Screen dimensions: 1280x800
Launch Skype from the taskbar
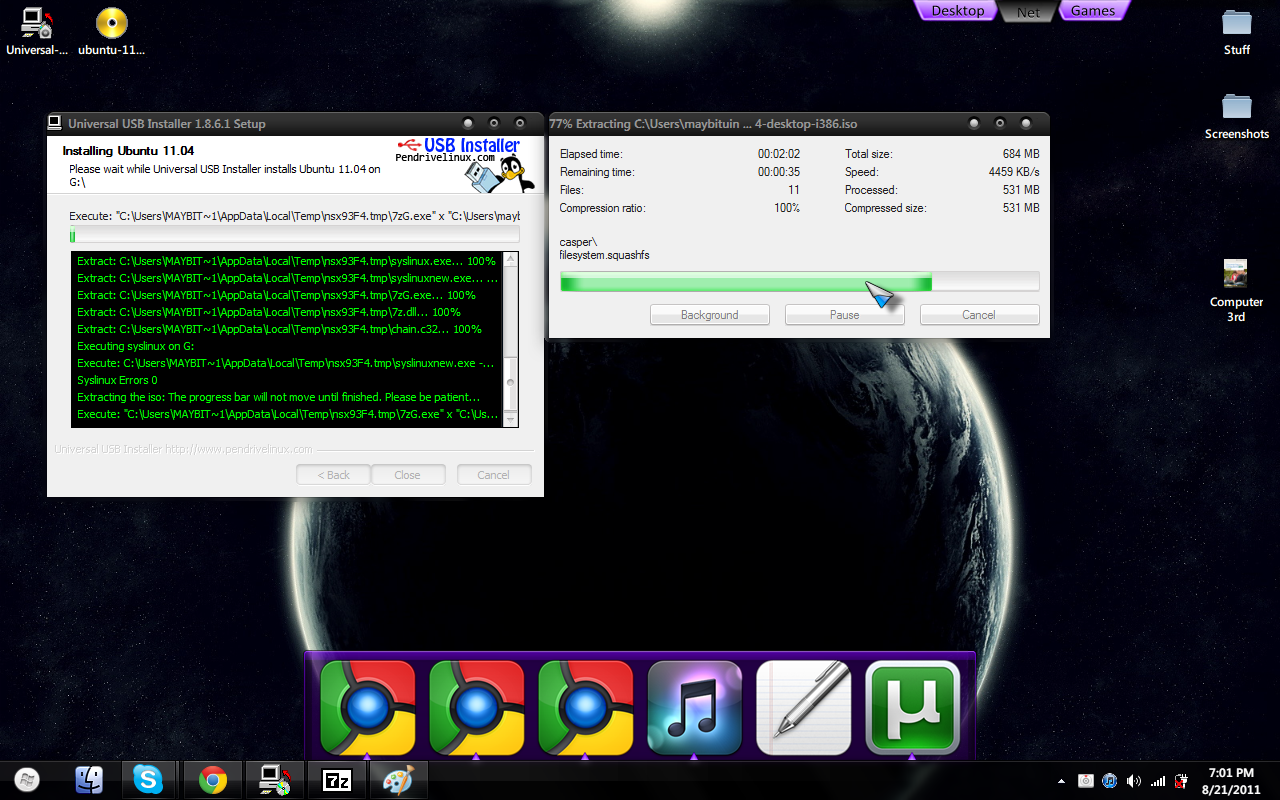coord(149,779)
